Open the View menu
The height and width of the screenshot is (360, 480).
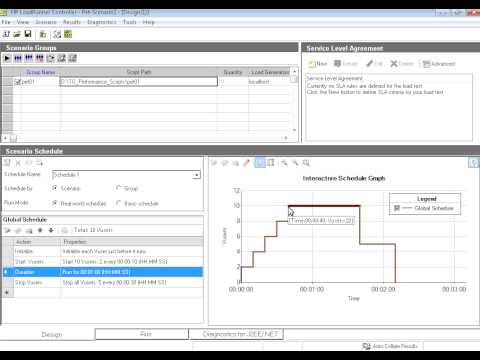(23, 22)
